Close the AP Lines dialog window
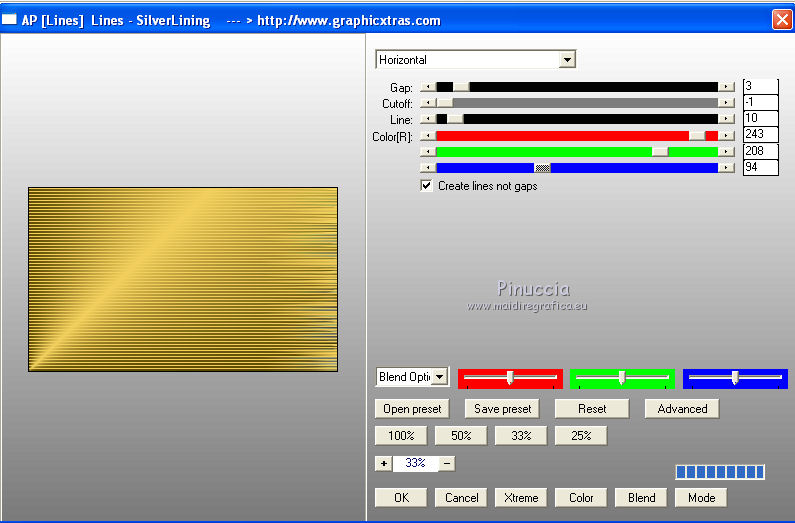The width and height of the screenshot is (795, 523). click(x=782, y=20)
